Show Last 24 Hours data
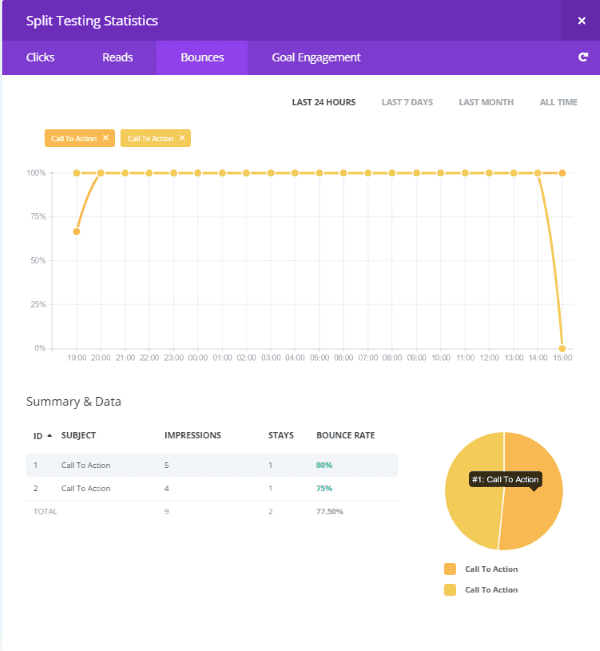Image resolution: width=600 pixels, height=651 pixels. click(x=323, y=102)
